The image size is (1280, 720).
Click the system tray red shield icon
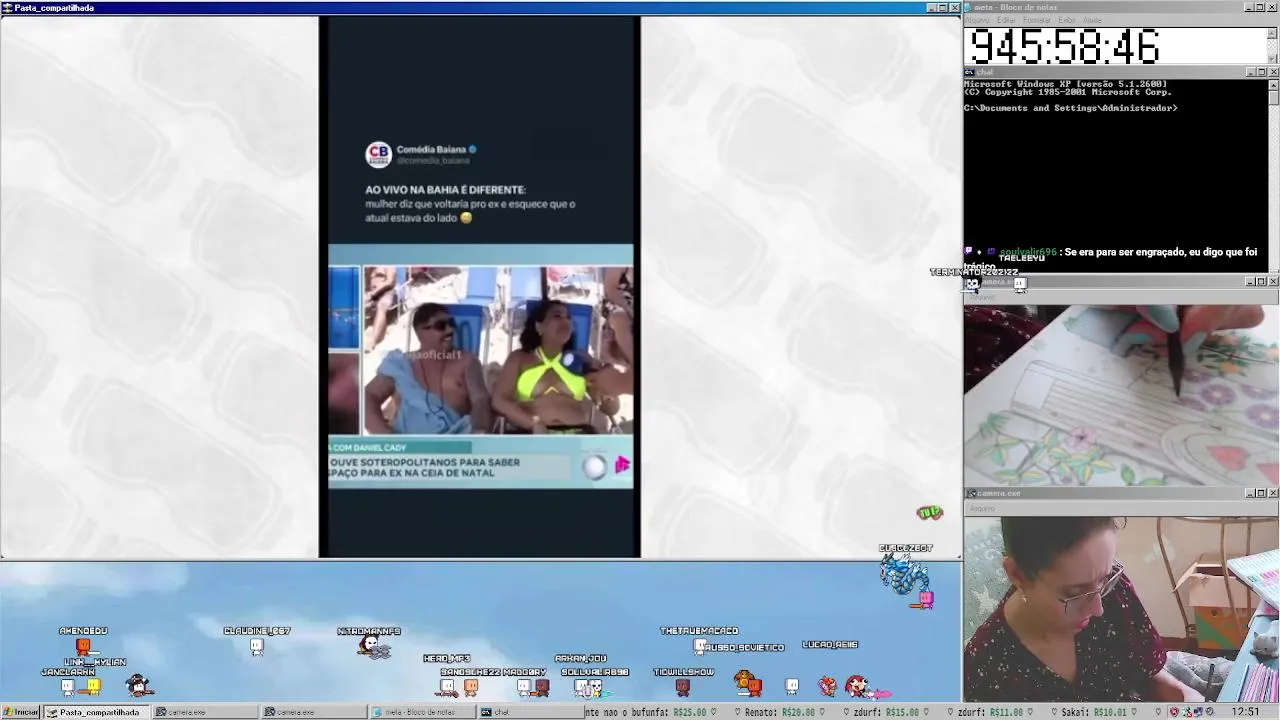[x=1175, y=712]
